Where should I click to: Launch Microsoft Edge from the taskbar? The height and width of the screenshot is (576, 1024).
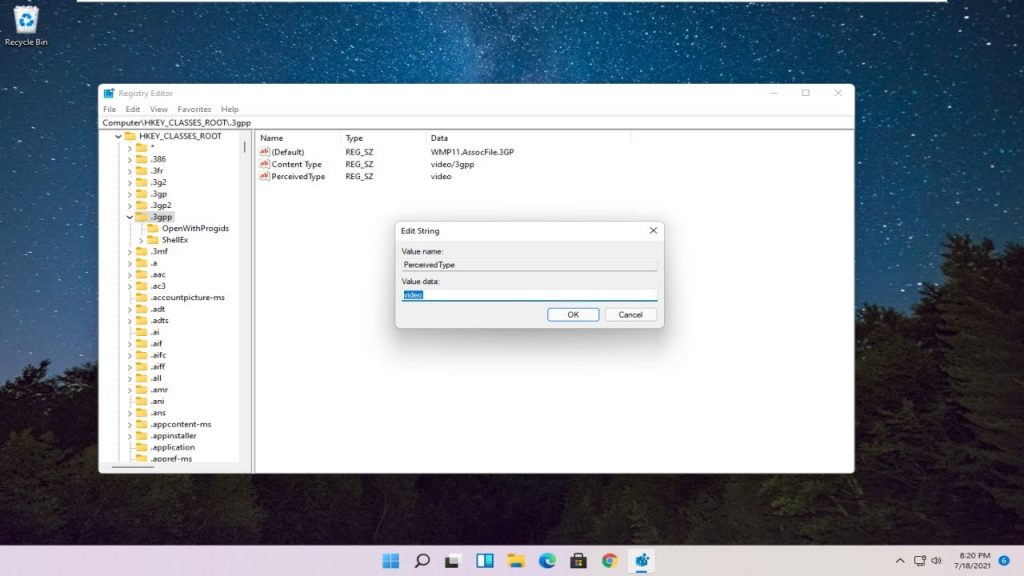547,561
